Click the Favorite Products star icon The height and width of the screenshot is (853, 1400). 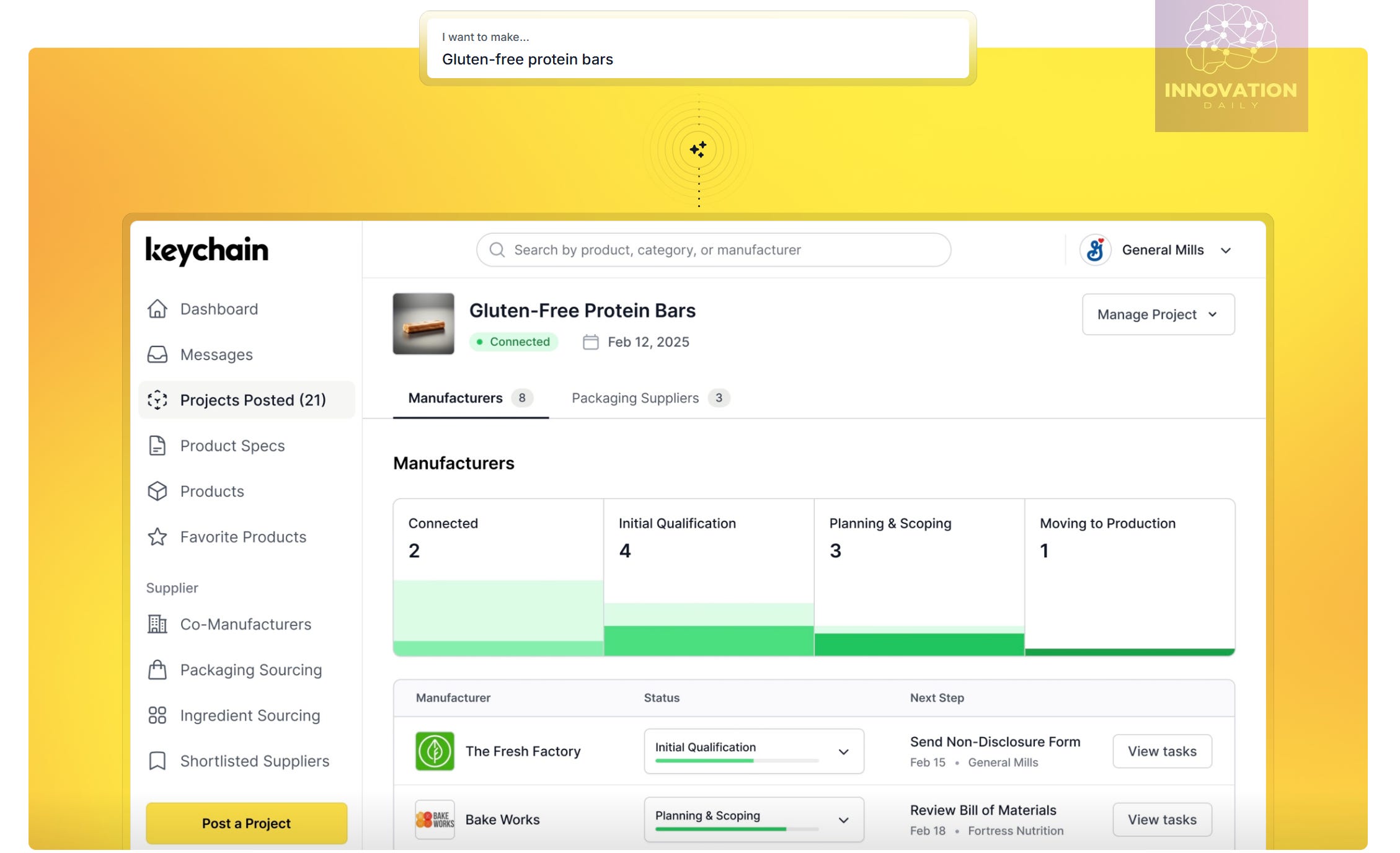pyautogui.click(x=157, y=537)
